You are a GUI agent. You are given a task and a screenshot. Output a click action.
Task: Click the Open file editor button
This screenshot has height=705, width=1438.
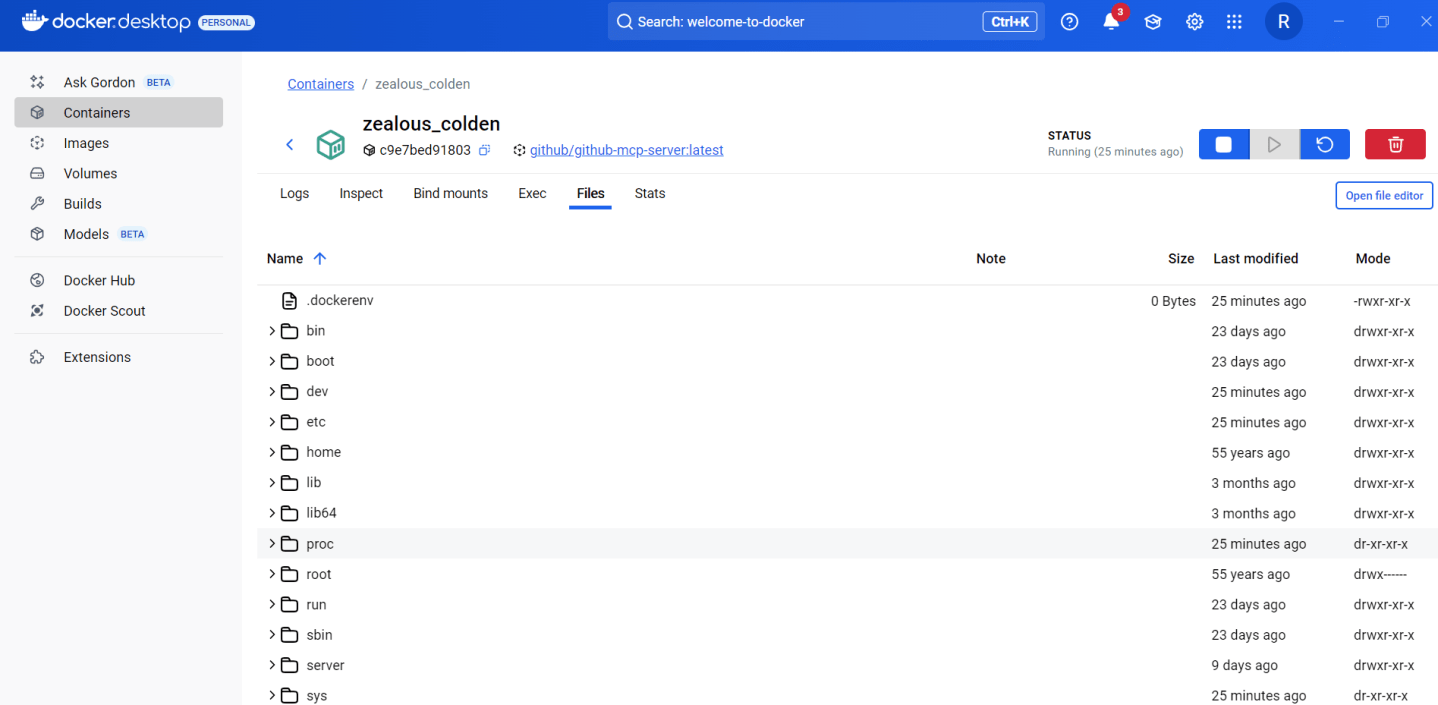coord(1383,195)
